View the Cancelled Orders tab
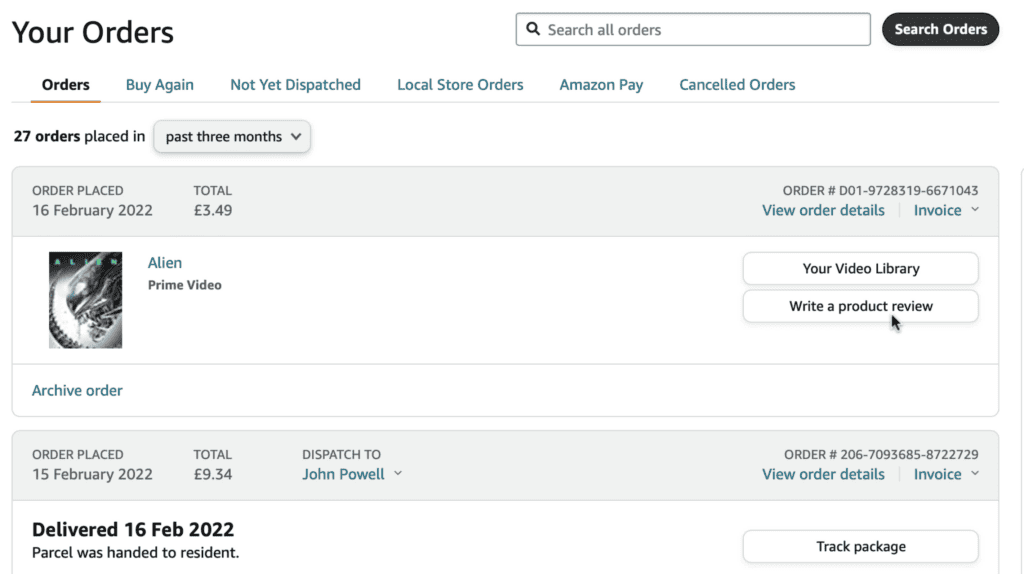Screen dimensions: 1024x574 pos(737,85)
